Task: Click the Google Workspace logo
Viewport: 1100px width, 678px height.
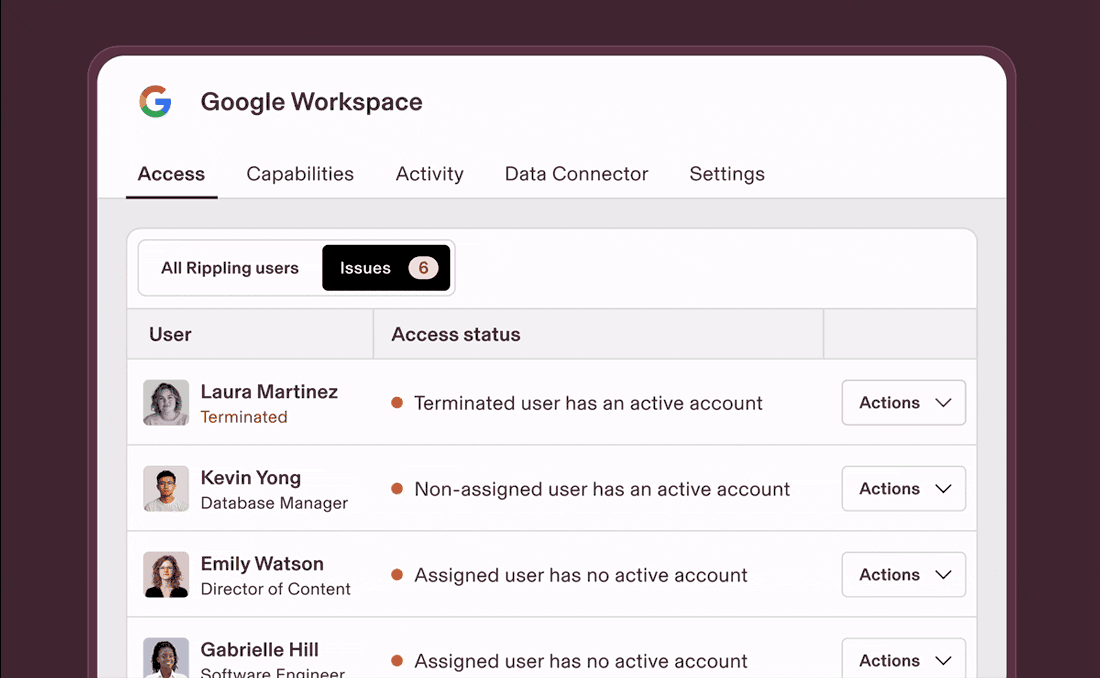Action: [155, 101]
